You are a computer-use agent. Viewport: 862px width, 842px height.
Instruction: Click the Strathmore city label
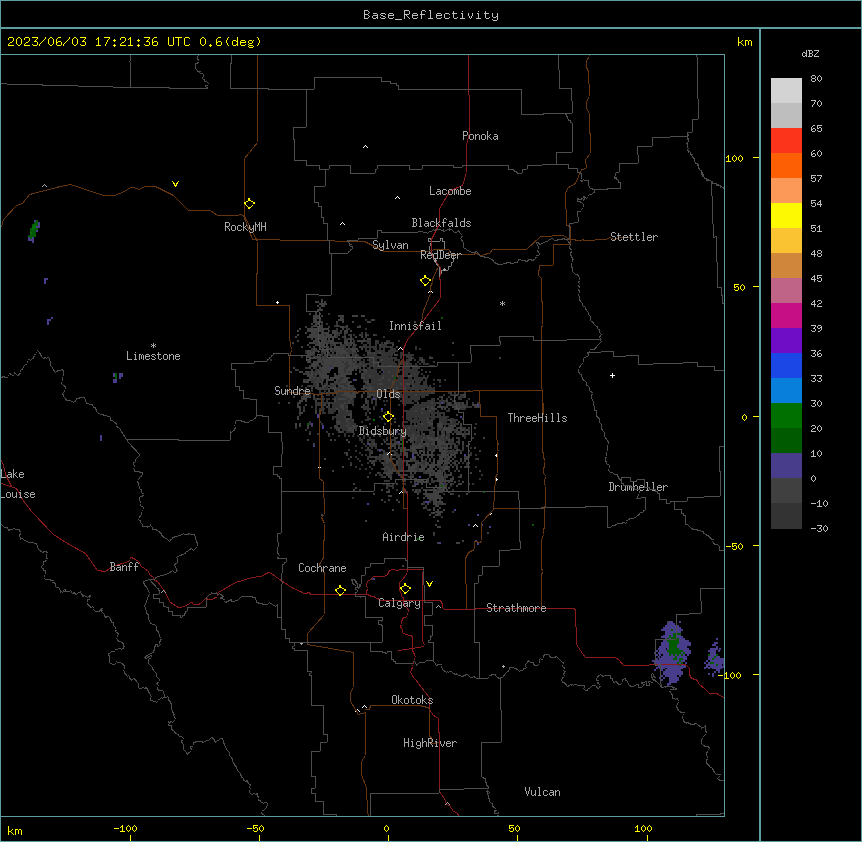point(516,608)
